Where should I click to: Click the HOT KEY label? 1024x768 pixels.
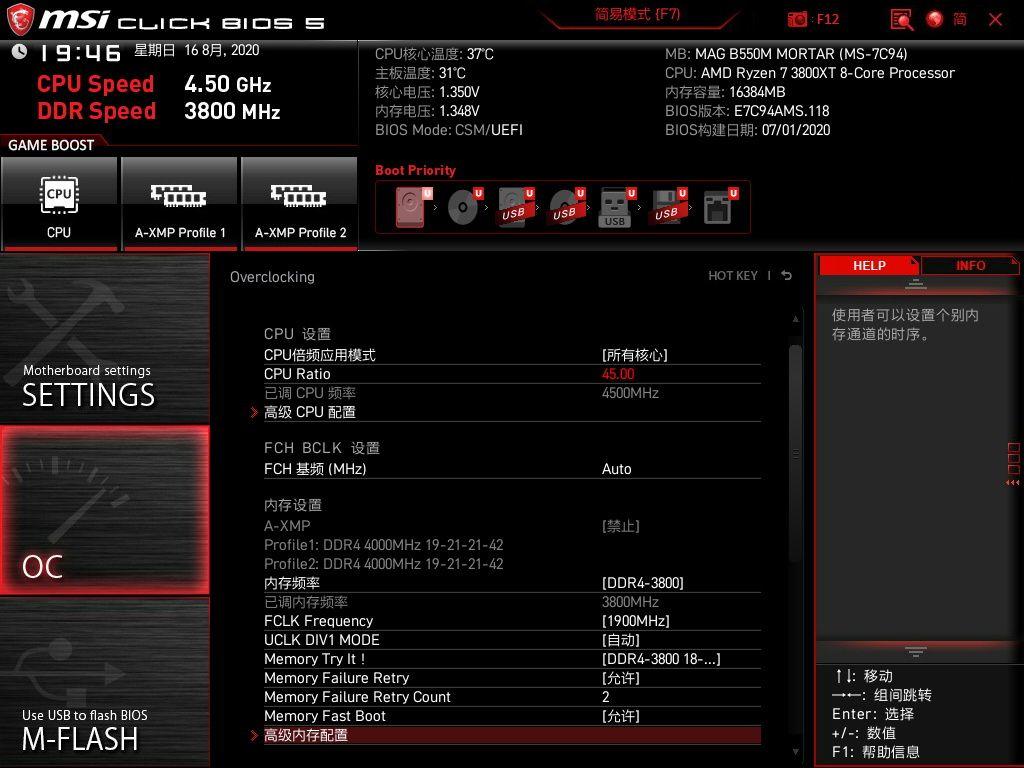(733, 276)
